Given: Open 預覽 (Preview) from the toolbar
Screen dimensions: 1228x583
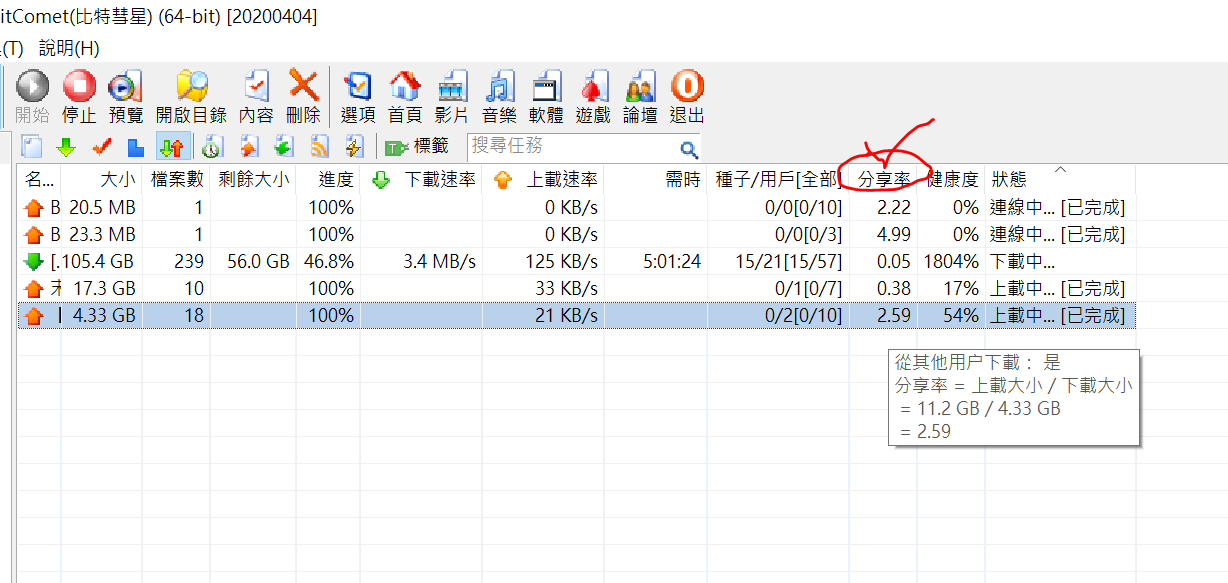Looking at the screenshot, I should point(126,97).
